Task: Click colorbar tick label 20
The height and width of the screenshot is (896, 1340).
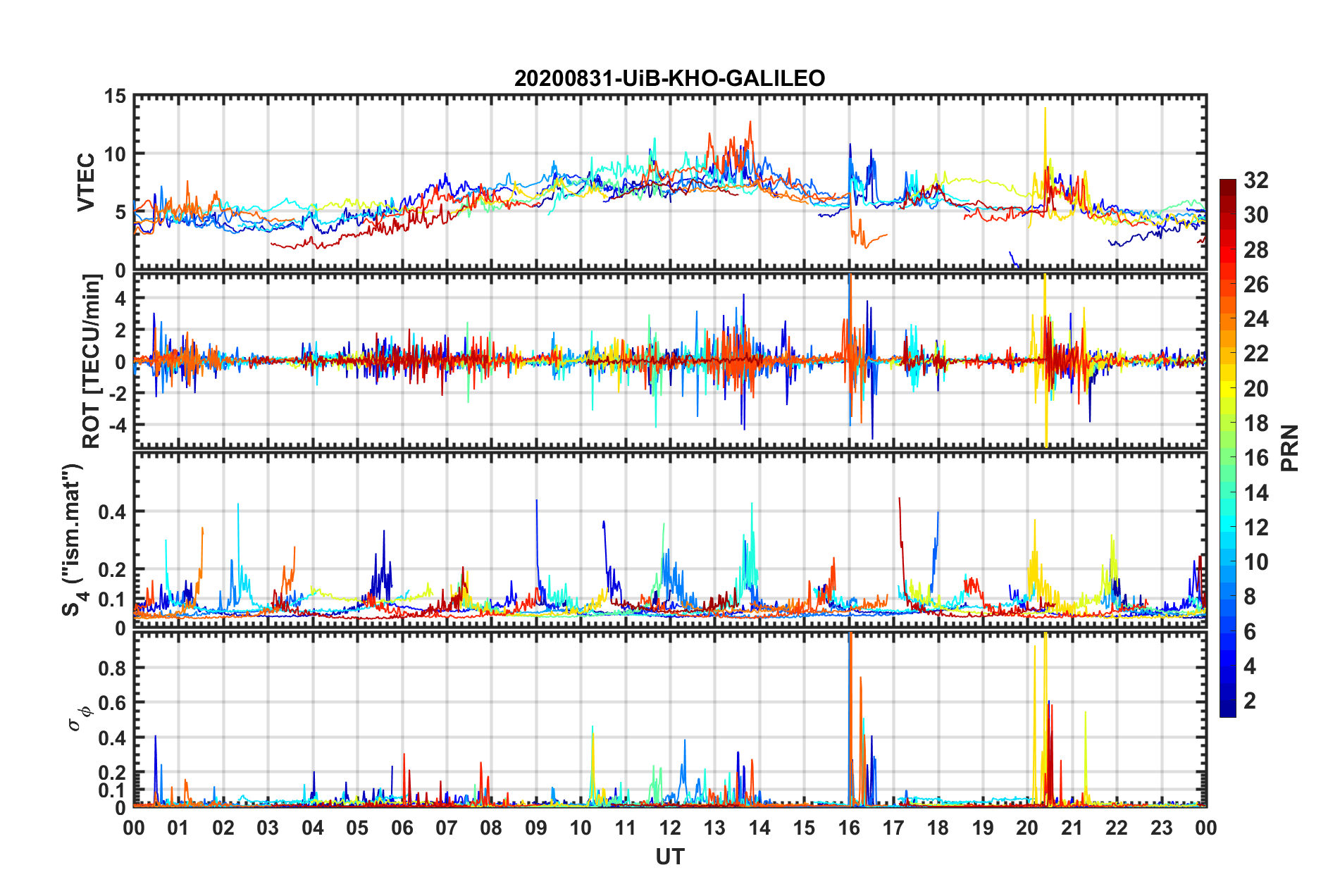Action: [1256, 389]
